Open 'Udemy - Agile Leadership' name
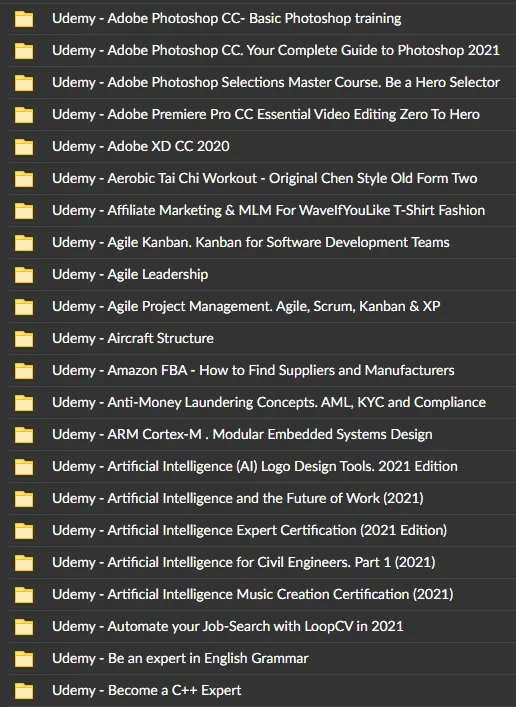Screen dimensions: 516x707 tap(130, 275)
